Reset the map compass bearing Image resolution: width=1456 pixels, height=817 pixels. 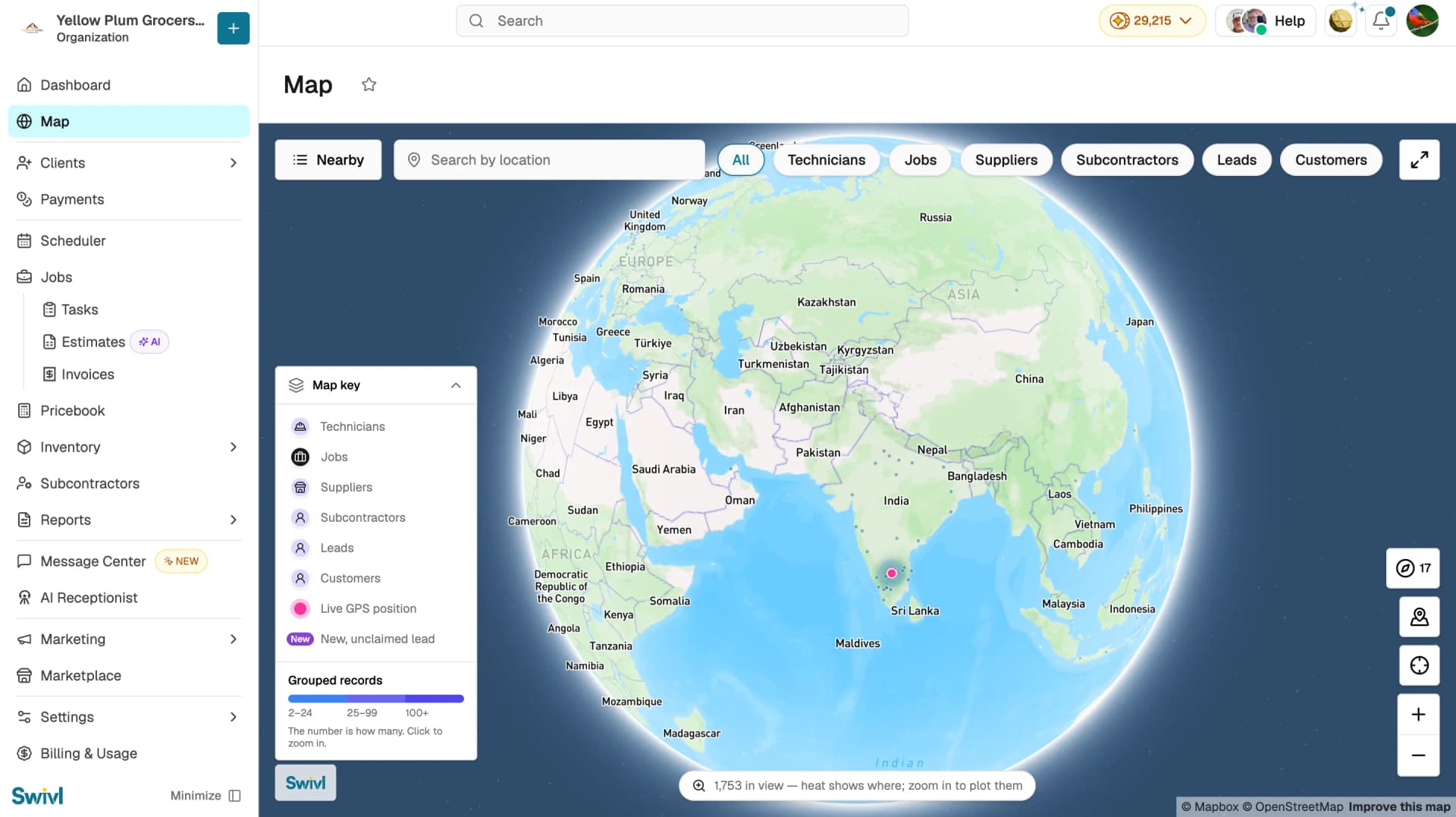coord(1413,568)
